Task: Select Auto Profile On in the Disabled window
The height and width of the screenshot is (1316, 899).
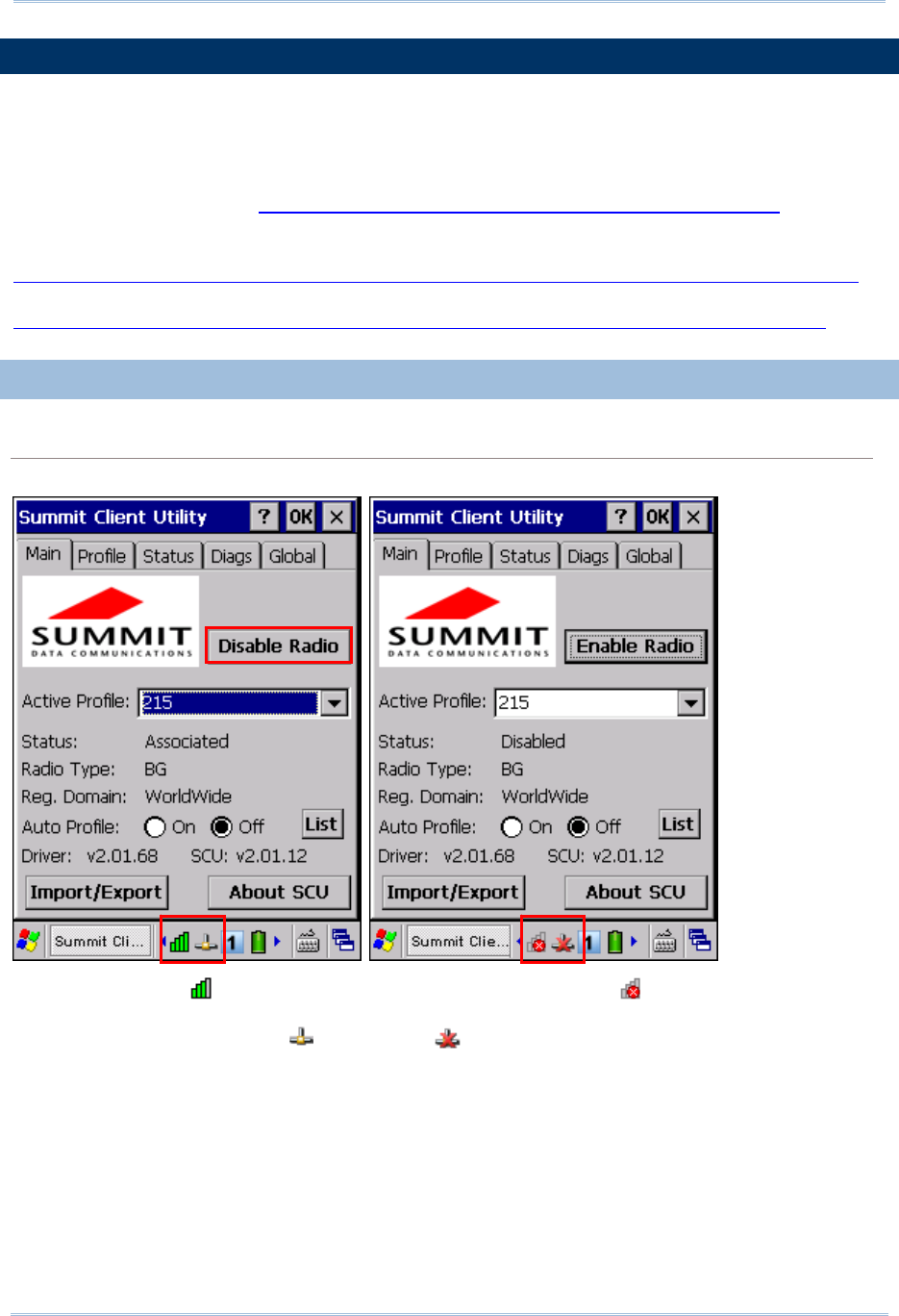Action: [512, 827]
